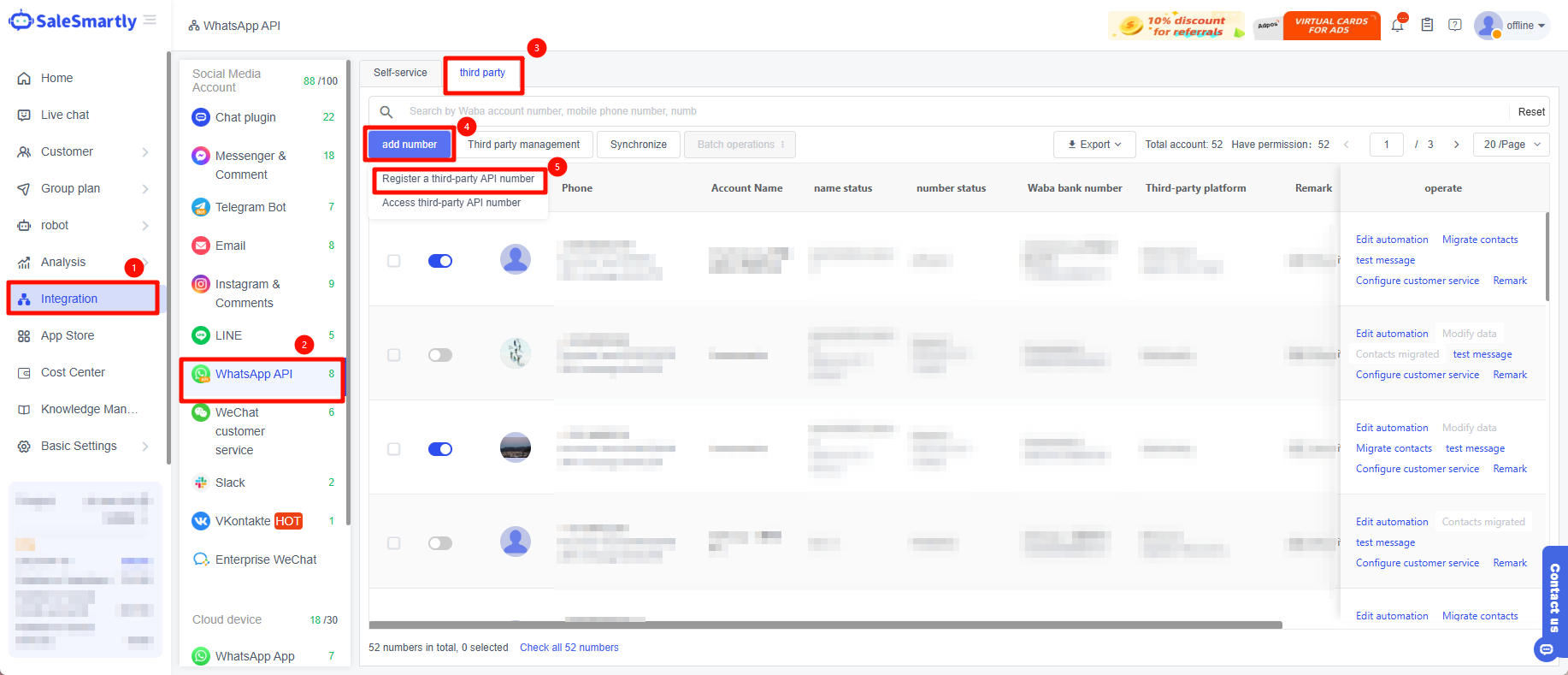Open the Export dropdown
The width and height of the screenshot is (1568, 675).
pyautogui.click(x=1094, y=145)
